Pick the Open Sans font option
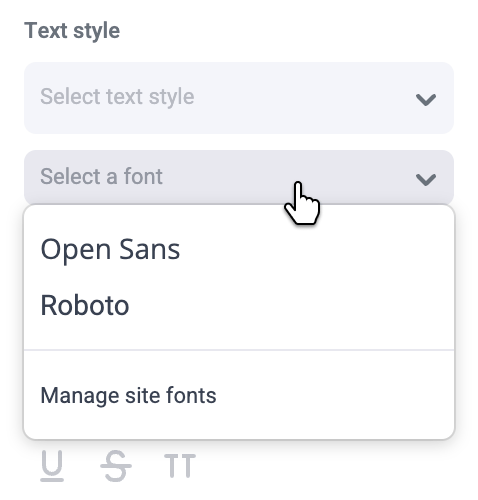 pyautogui.click(x=110, y=249)
